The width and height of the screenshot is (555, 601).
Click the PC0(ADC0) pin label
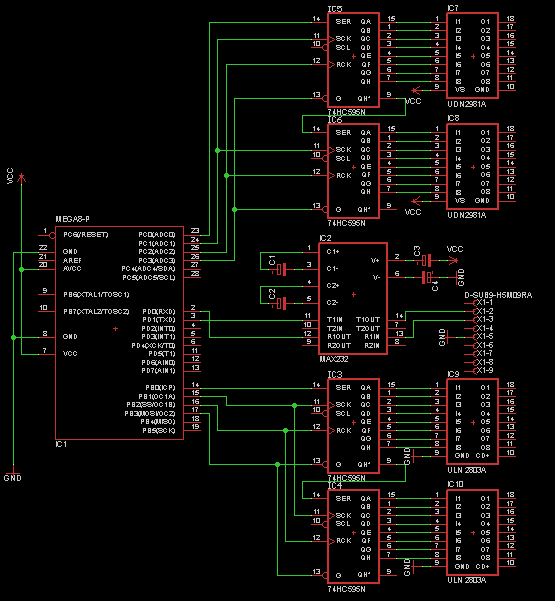click(x=157, y=235)
